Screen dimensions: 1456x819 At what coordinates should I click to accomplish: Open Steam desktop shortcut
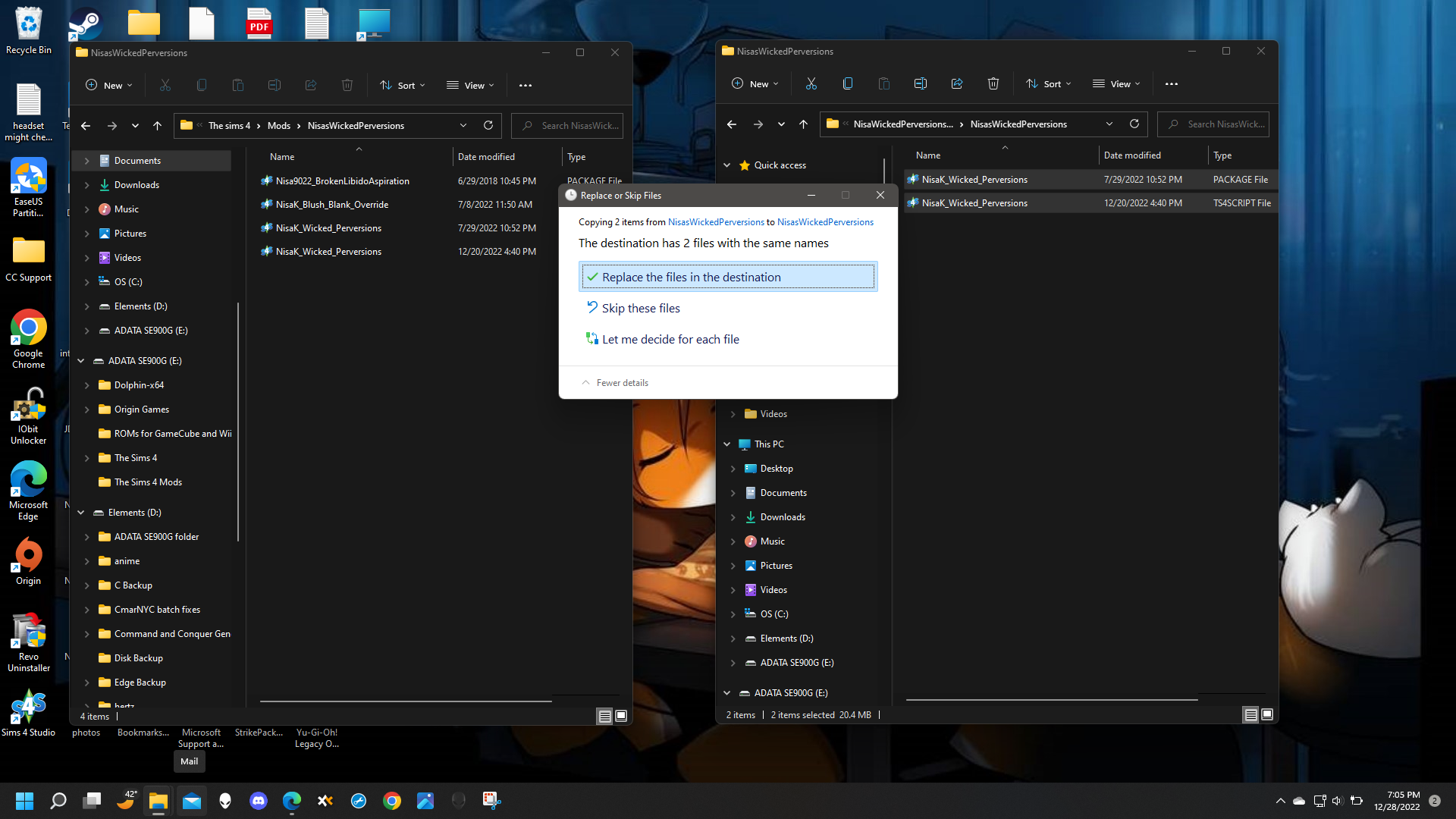tap(85, 24)
